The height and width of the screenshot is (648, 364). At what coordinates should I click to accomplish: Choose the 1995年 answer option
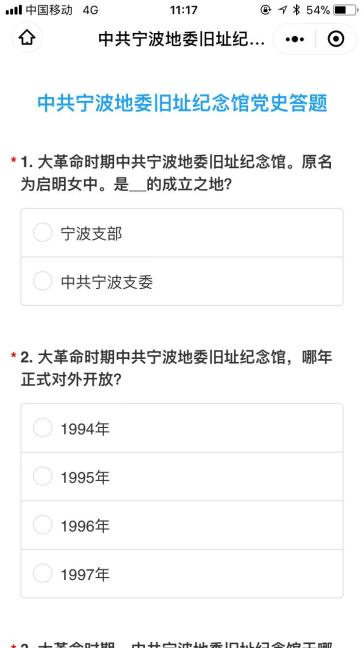[182, 476]
